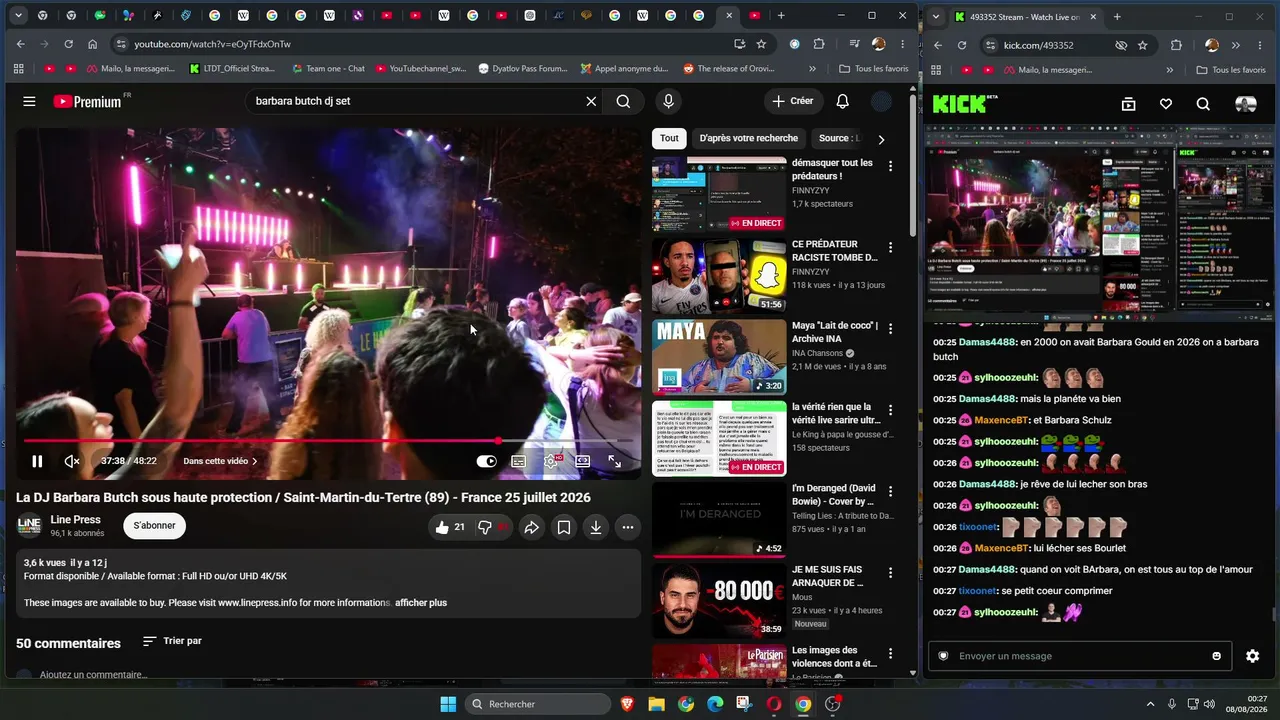This screenshot has width=1280, height=720.
Task: Like the Barbara Butch video
Action: [x=450, y=527]
